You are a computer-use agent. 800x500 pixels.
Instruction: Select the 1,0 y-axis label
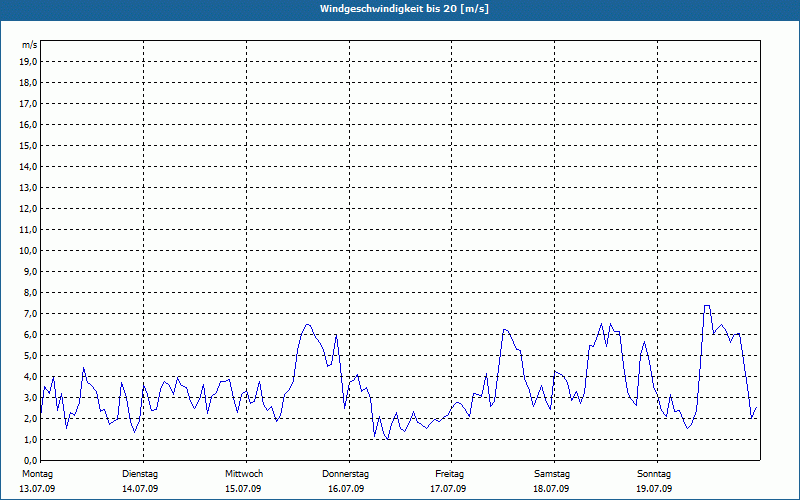pos(30,440)
